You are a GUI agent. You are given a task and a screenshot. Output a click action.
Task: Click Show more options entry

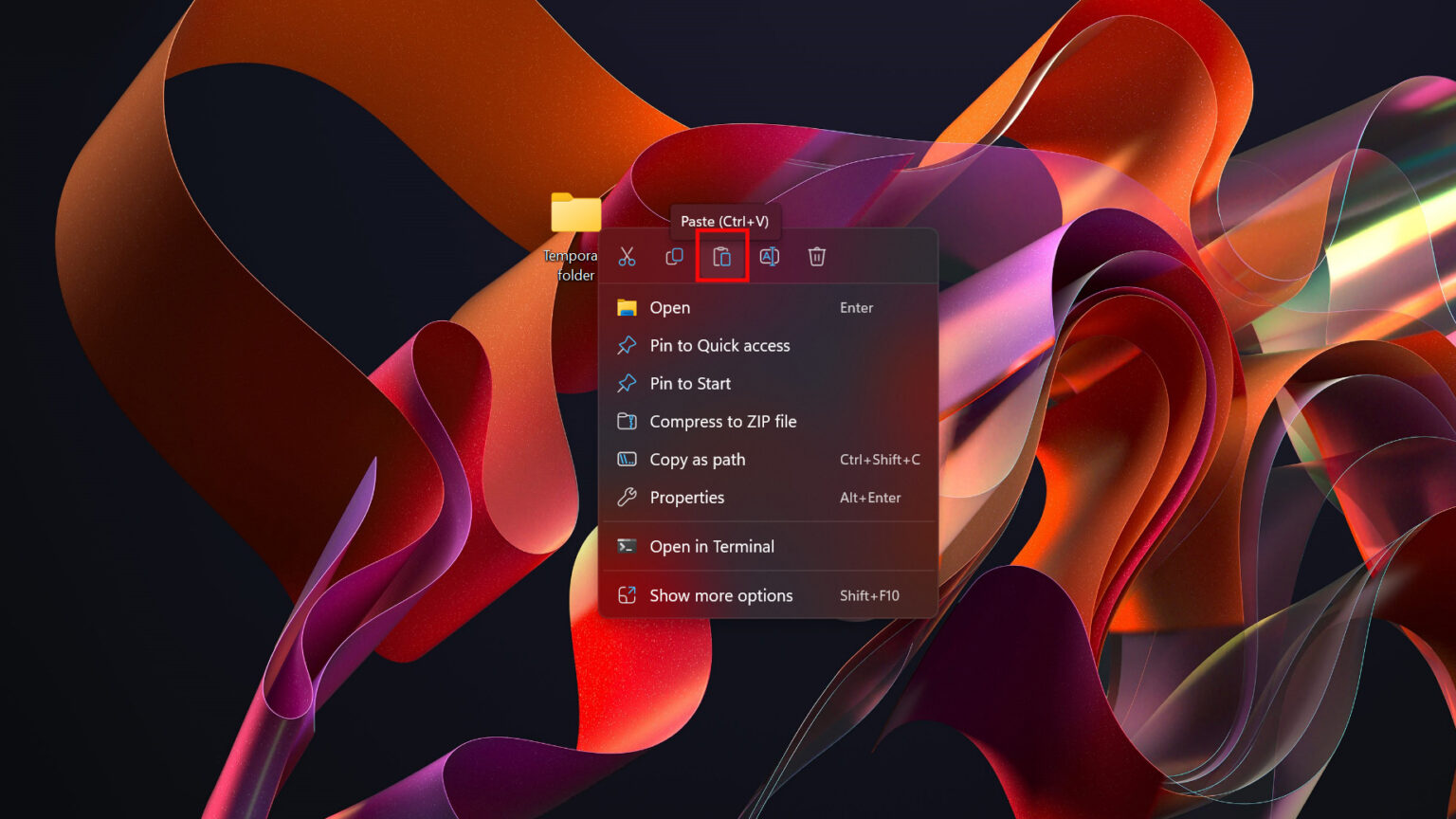(720, 595)
